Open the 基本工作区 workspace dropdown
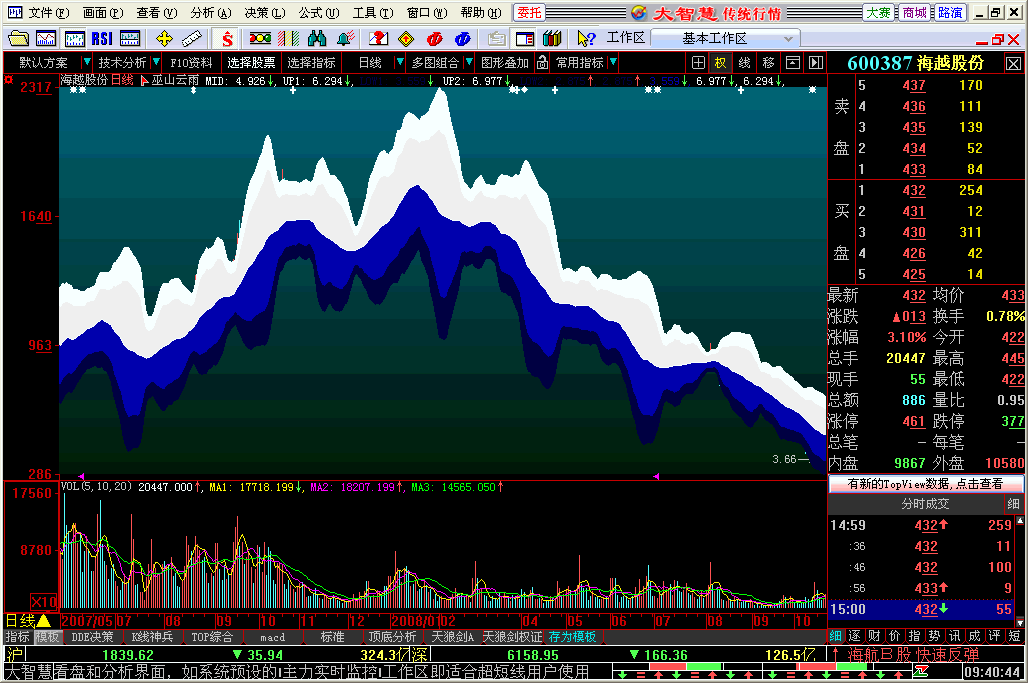Viewport: 1028px width, 683px height. (726, 38)
